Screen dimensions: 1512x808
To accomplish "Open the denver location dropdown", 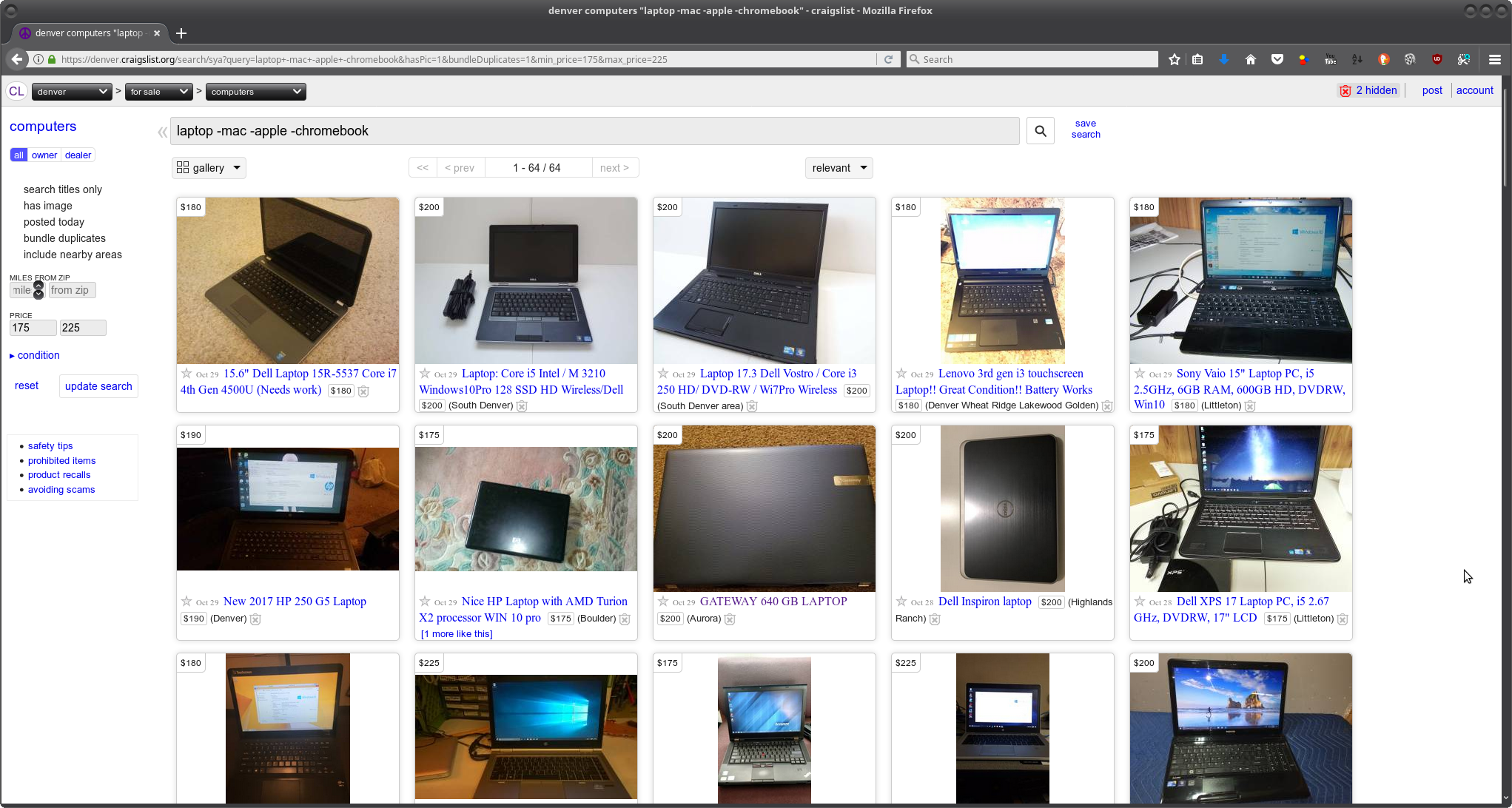I will pyautogui.click(x=72, y=91).
